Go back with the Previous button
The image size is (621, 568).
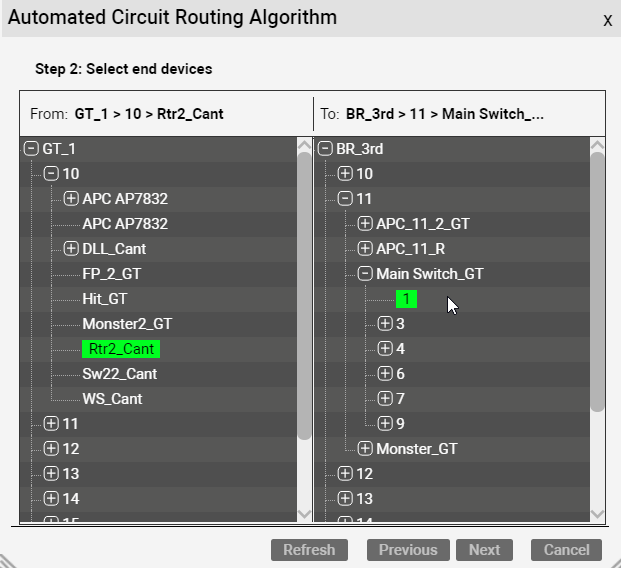(408, 550)
